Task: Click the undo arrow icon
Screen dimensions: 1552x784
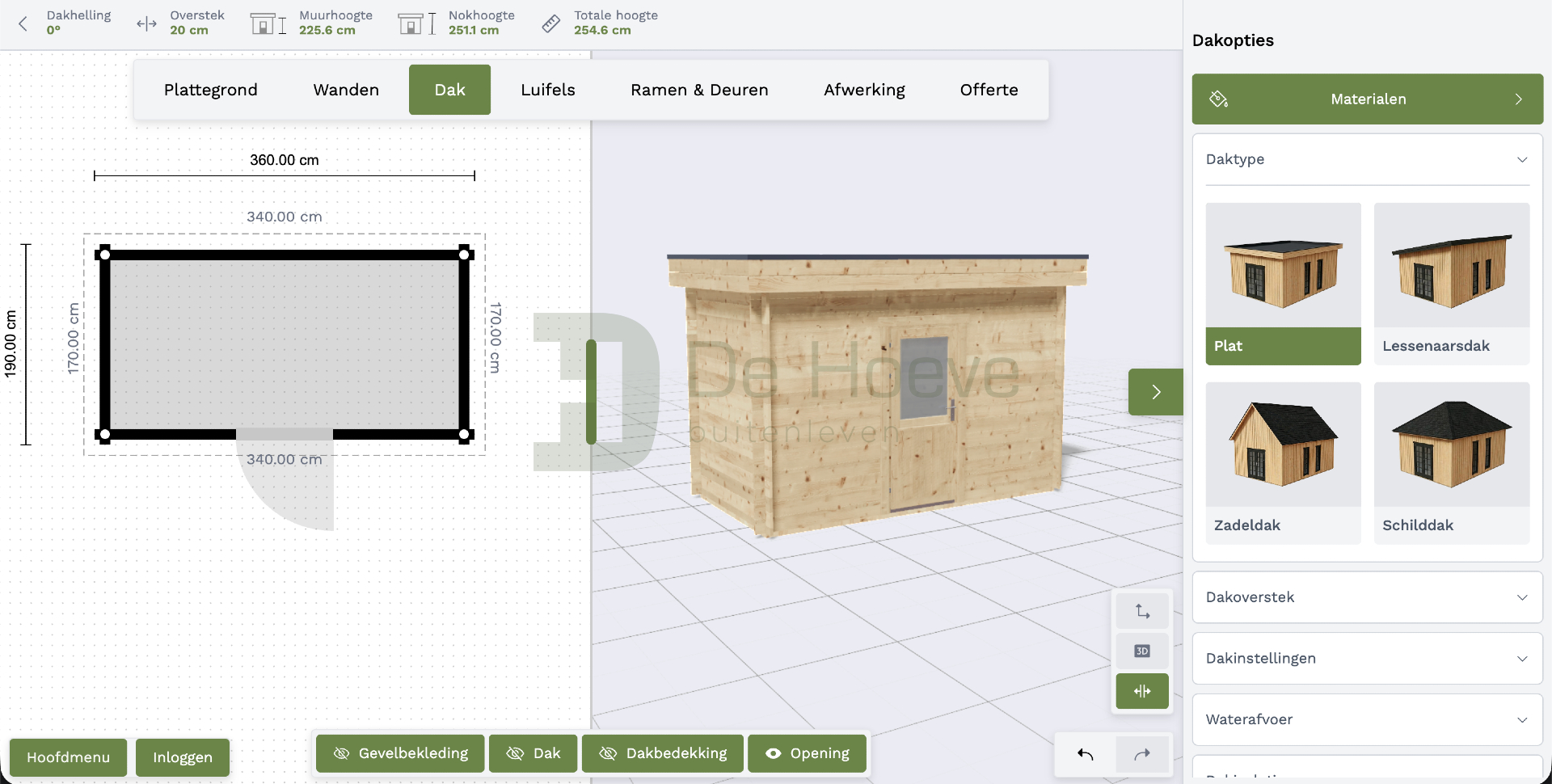Action: click(1085, 755)
